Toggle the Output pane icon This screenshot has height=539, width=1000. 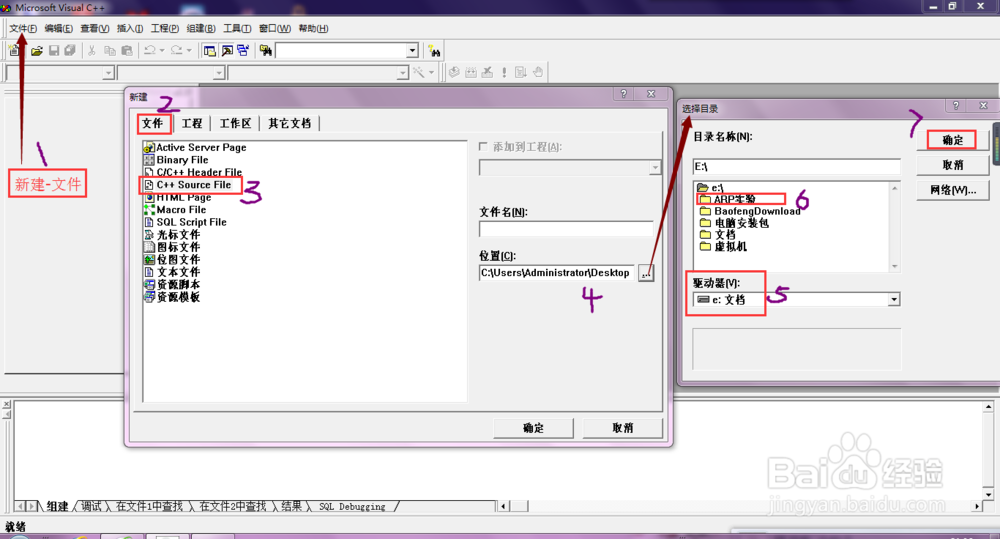tap(226, 50)
